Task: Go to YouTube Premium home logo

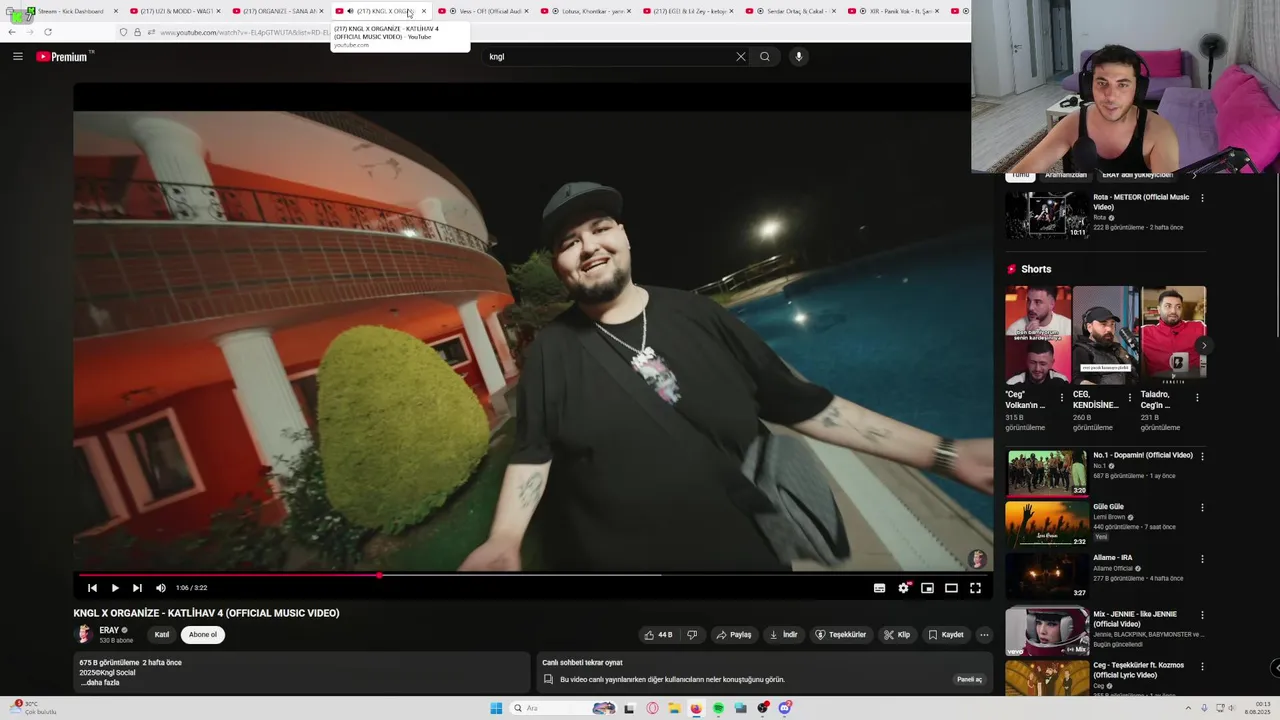Action: pyautogui.click(x=63, y=56)
